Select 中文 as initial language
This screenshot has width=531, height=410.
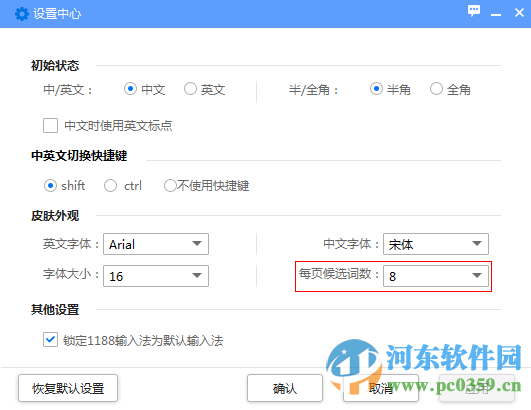(x=130, y=89)
